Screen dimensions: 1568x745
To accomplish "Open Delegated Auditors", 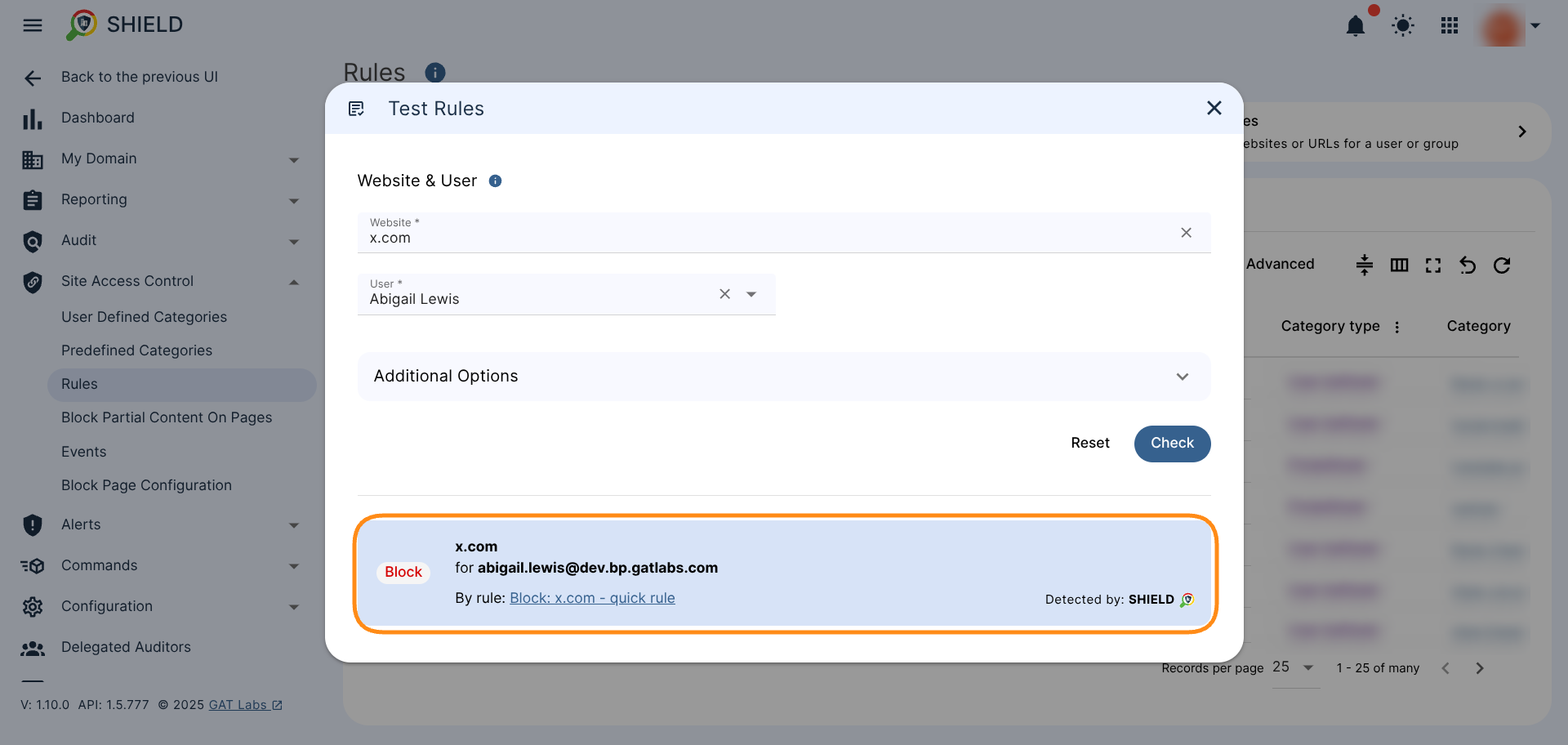I will 126,647.
